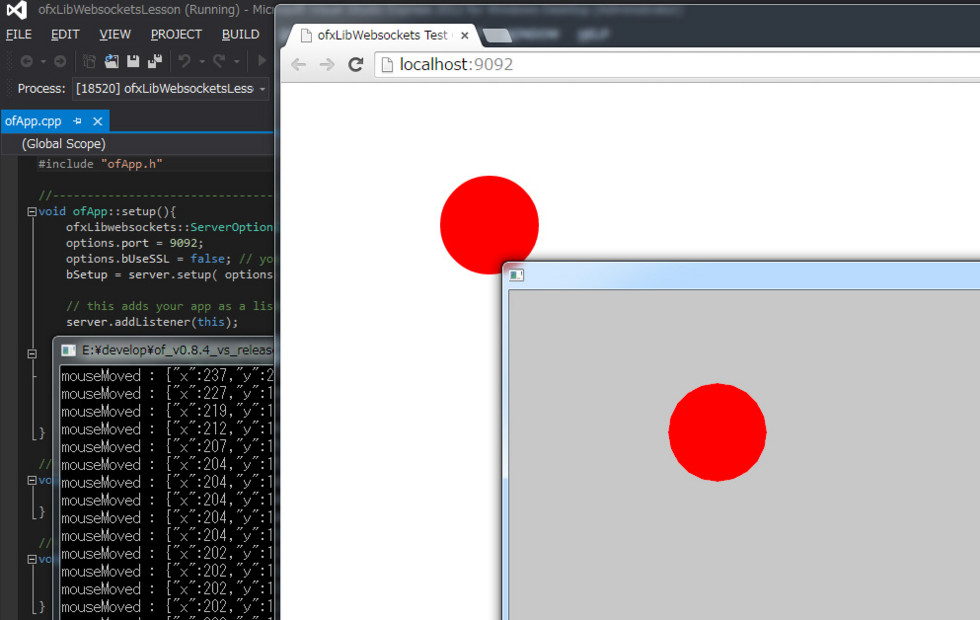
Task: Open navigate backward history dropdown arrow
Action: coord(43,61)
